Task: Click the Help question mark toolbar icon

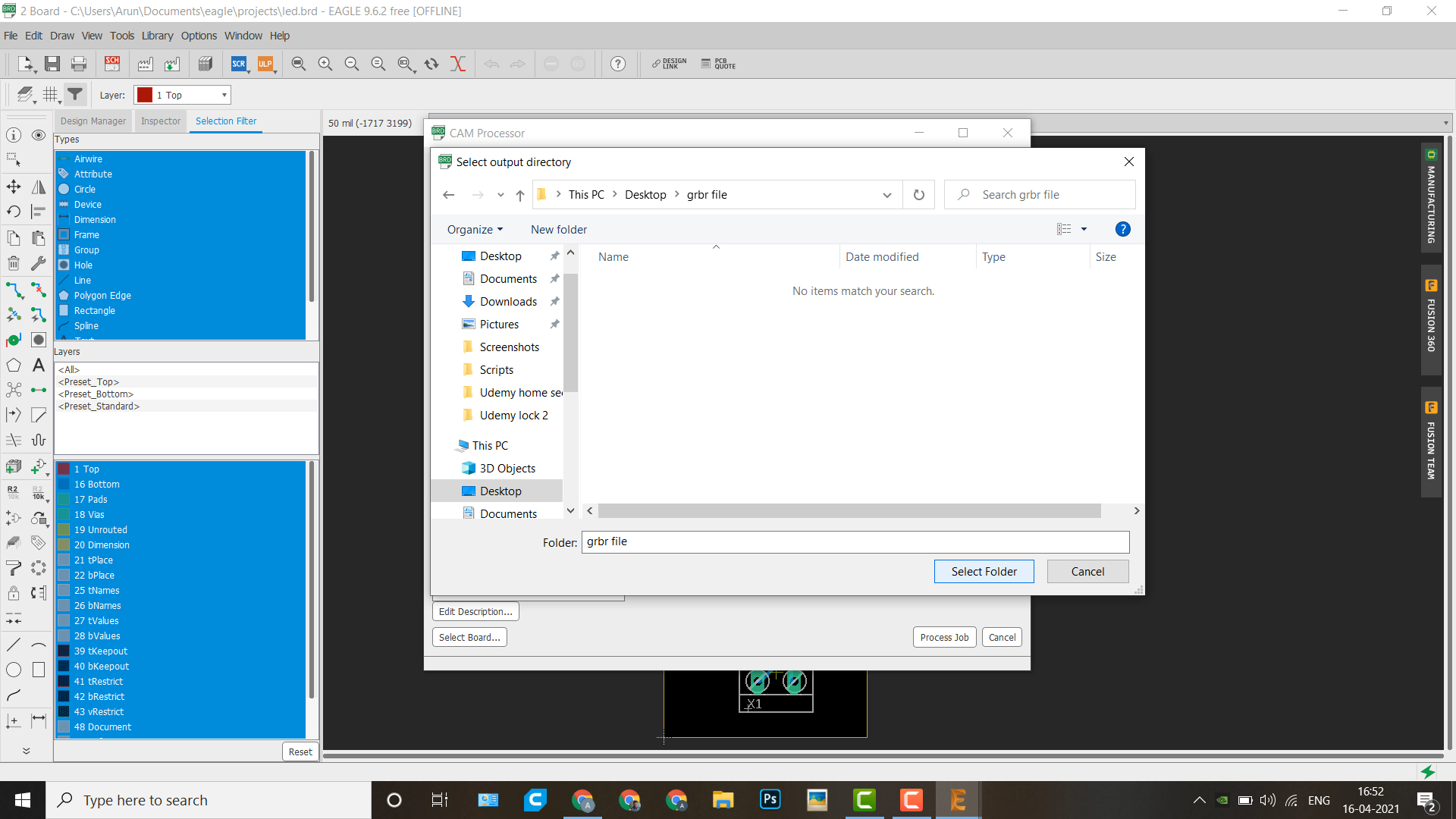Action: coord(618,64)
